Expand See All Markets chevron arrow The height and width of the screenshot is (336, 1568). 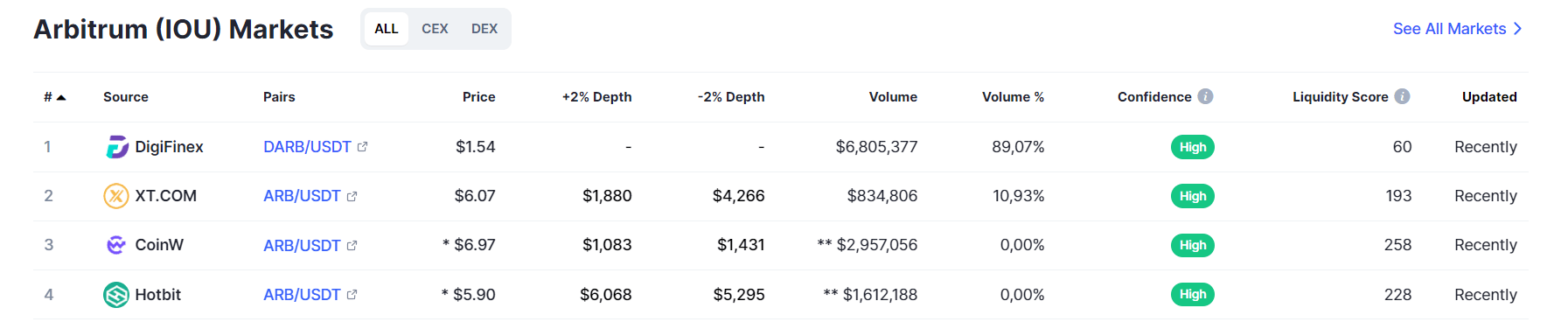[1517, 29]
